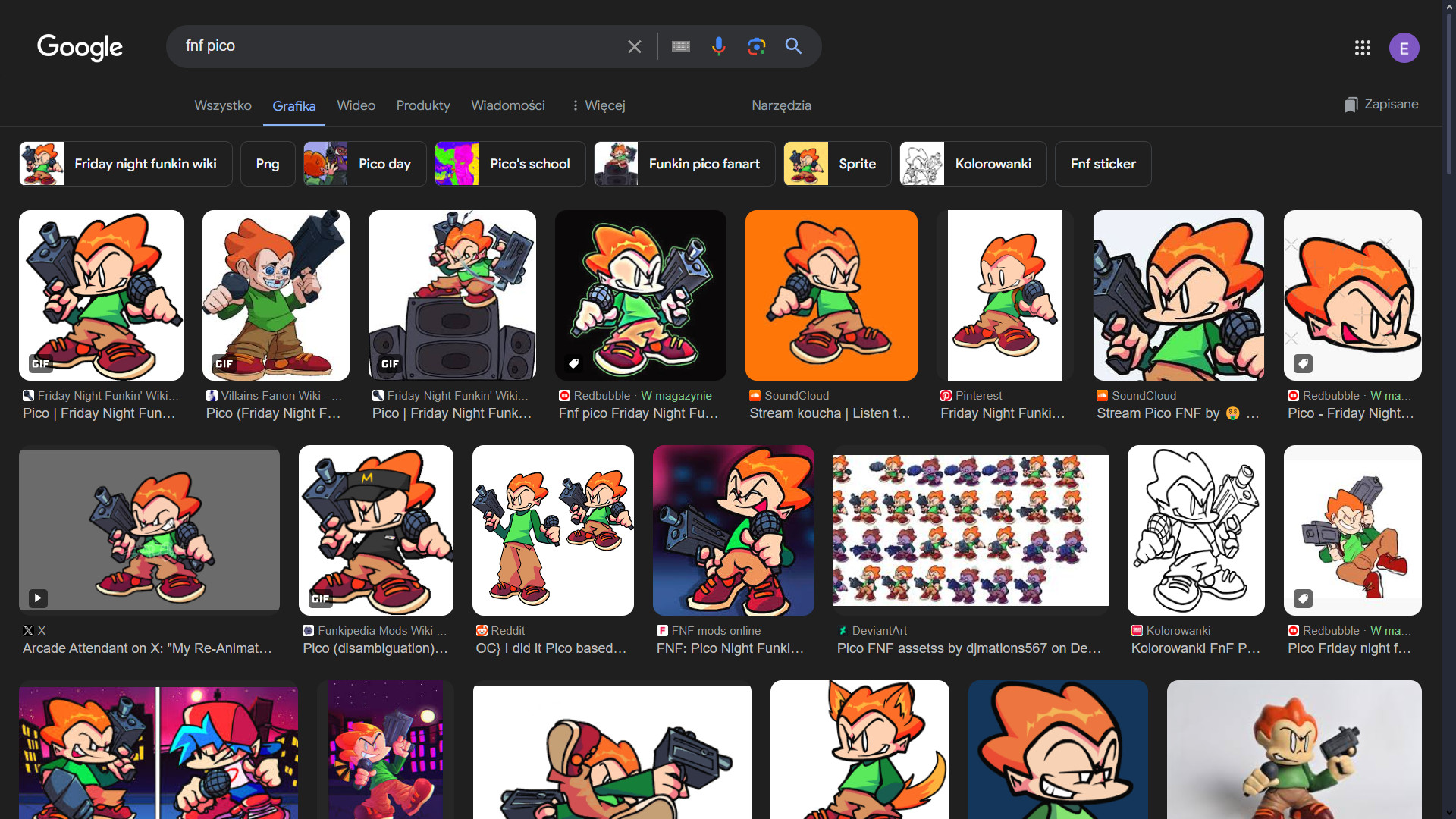Image resolution: width=1456 pixels, height=819 pixels.
Task: Play the Arcade Attendant X video thumbnail
Action: 149,530
